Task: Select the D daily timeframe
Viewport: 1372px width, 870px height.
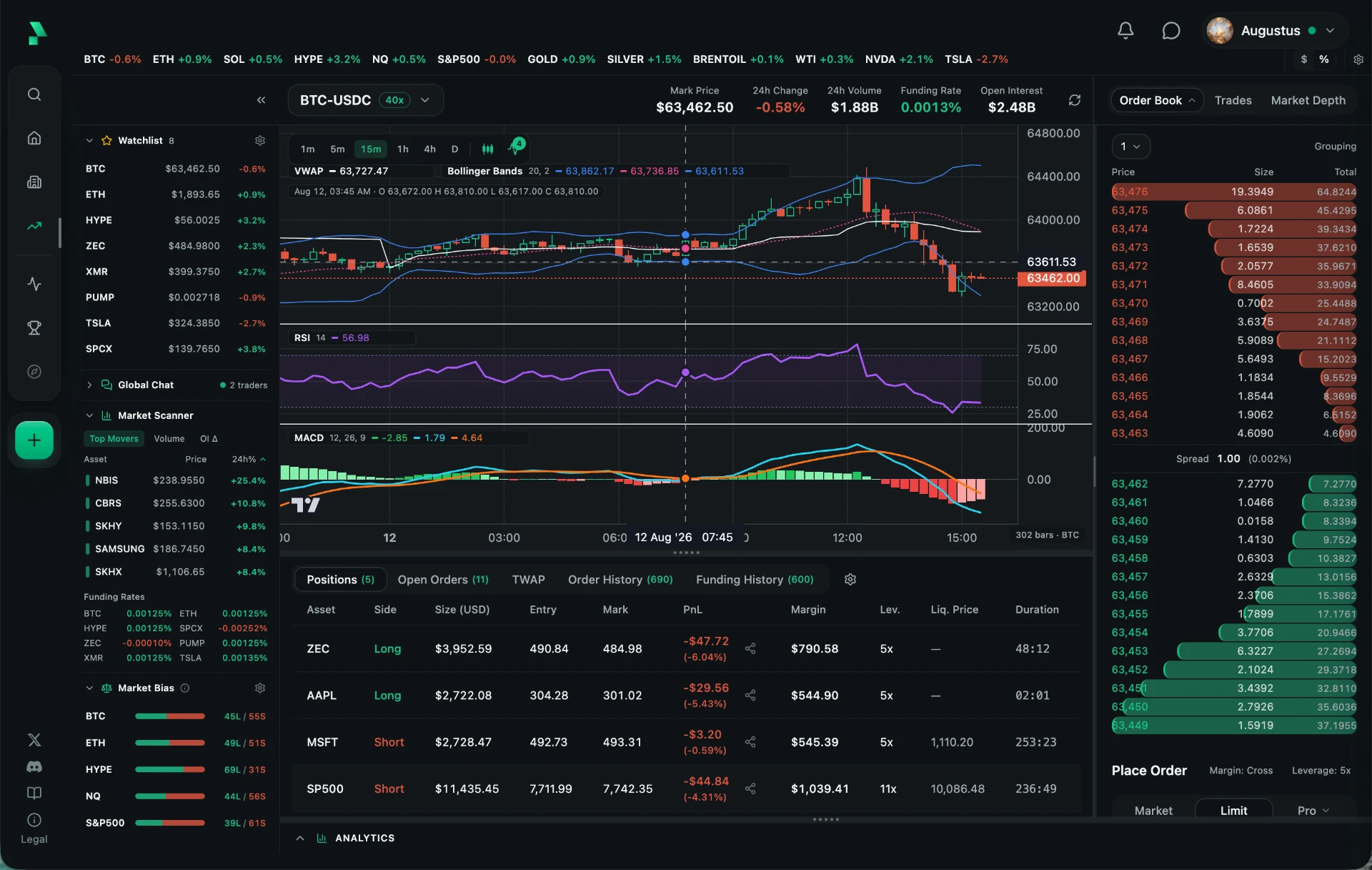Action: (x=454, y=149)
